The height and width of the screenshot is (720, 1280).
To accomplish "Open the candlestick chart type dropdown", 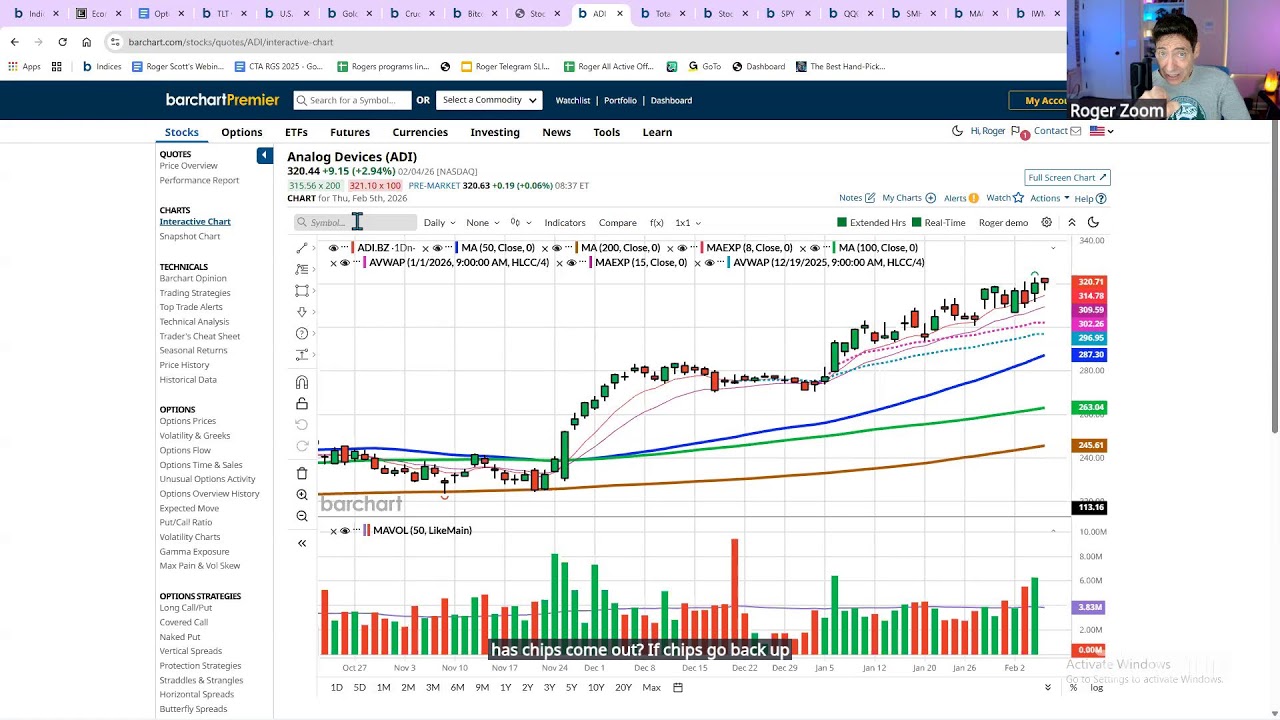I will click(x=520, y=223).
